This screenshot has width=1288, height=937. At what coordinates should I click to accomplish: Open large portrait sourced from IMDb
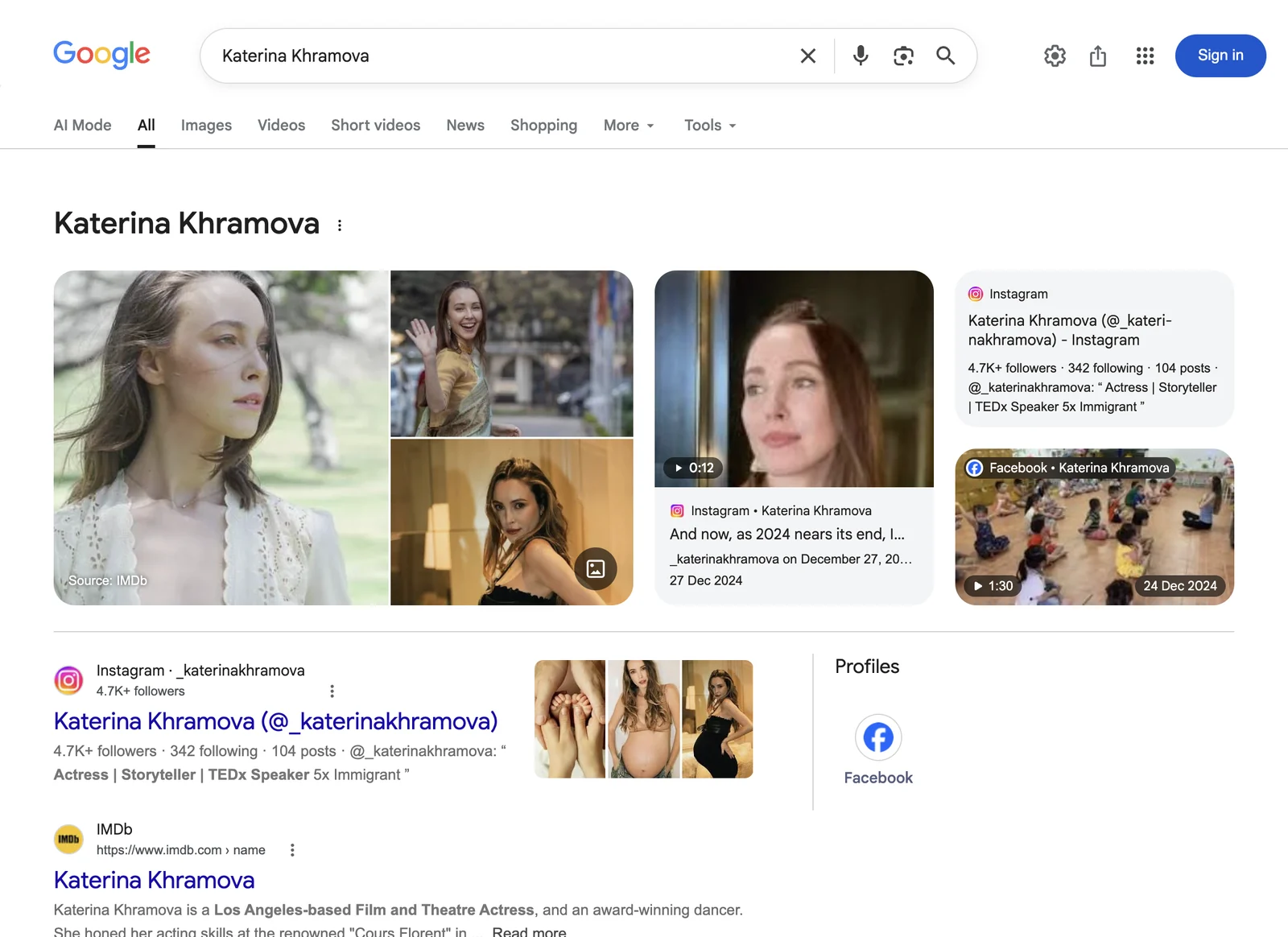coord(221,437)
